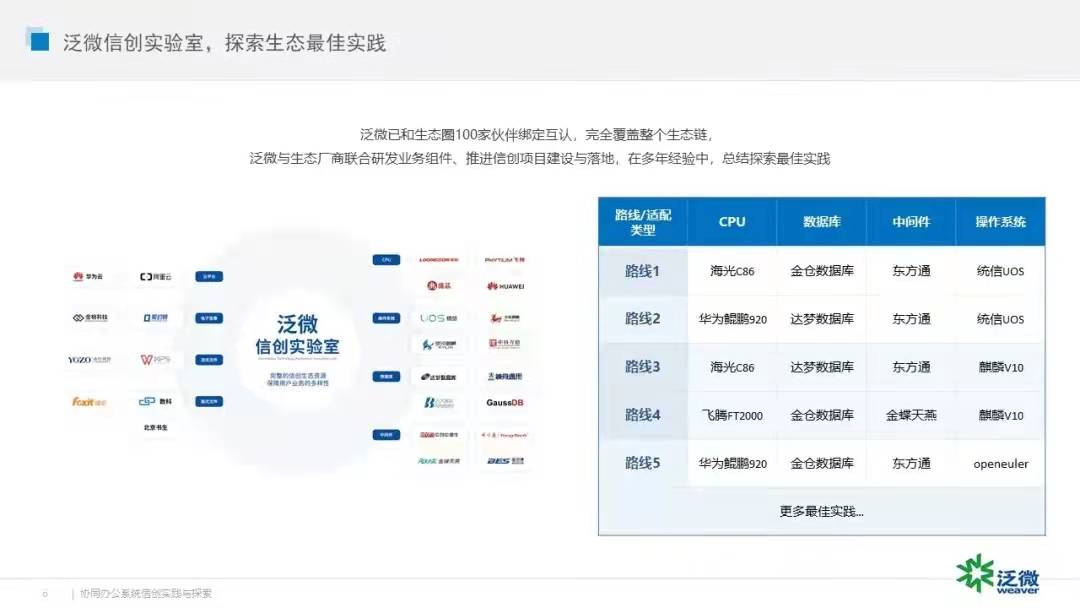Image resolution: width=1080 pixels, height=608 pixels.
Task: Click 达梦数据库 in the 路线3 row
Action: [822, 367]
